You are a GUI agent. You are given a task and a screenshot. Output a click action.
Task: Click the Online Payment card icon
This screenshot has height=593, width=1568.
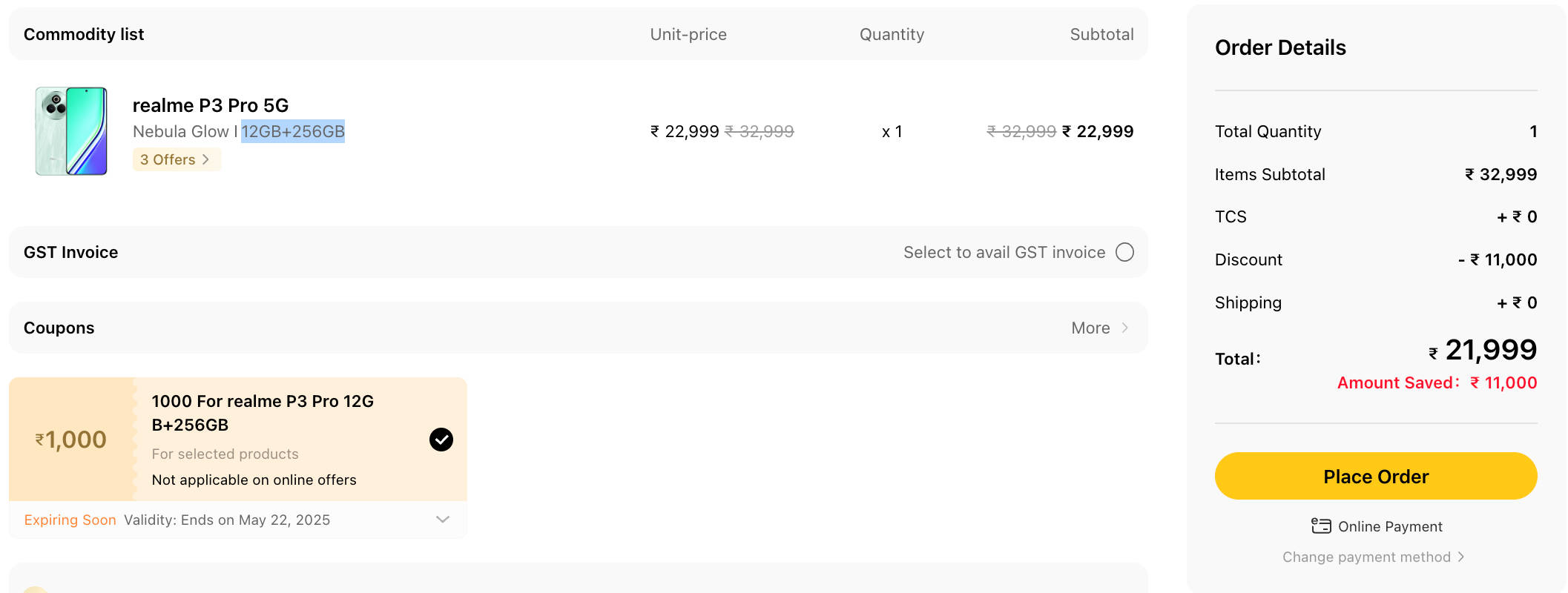[x=1321, y=526]
